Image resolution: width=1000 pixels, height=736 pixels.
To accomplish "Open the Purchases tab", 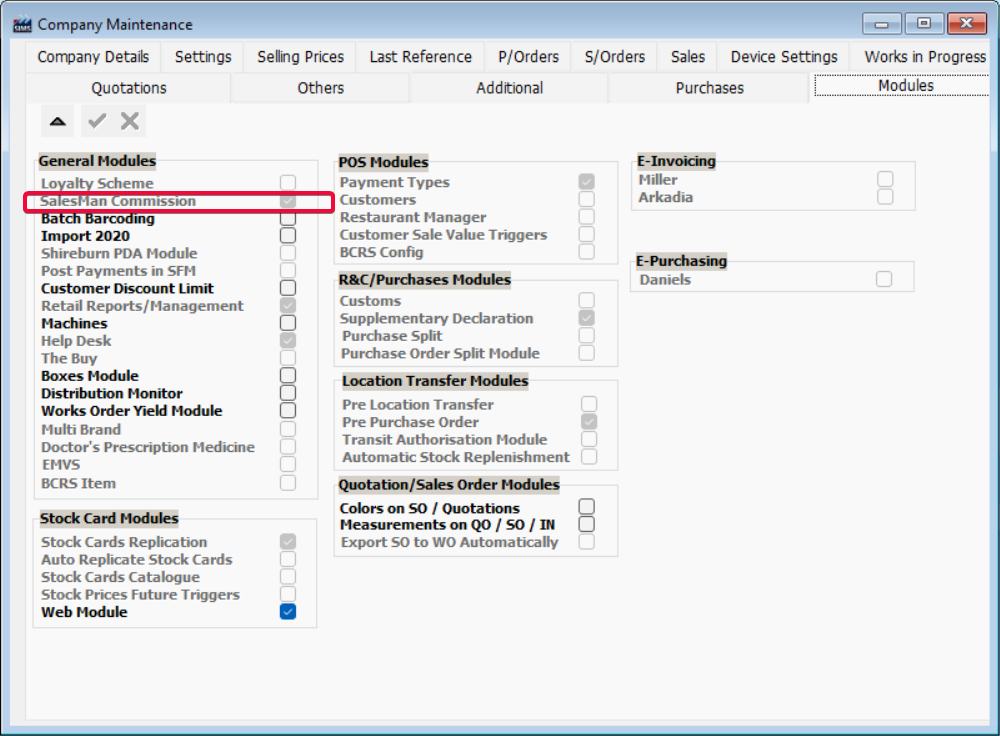I will click(x=709, y=88).
